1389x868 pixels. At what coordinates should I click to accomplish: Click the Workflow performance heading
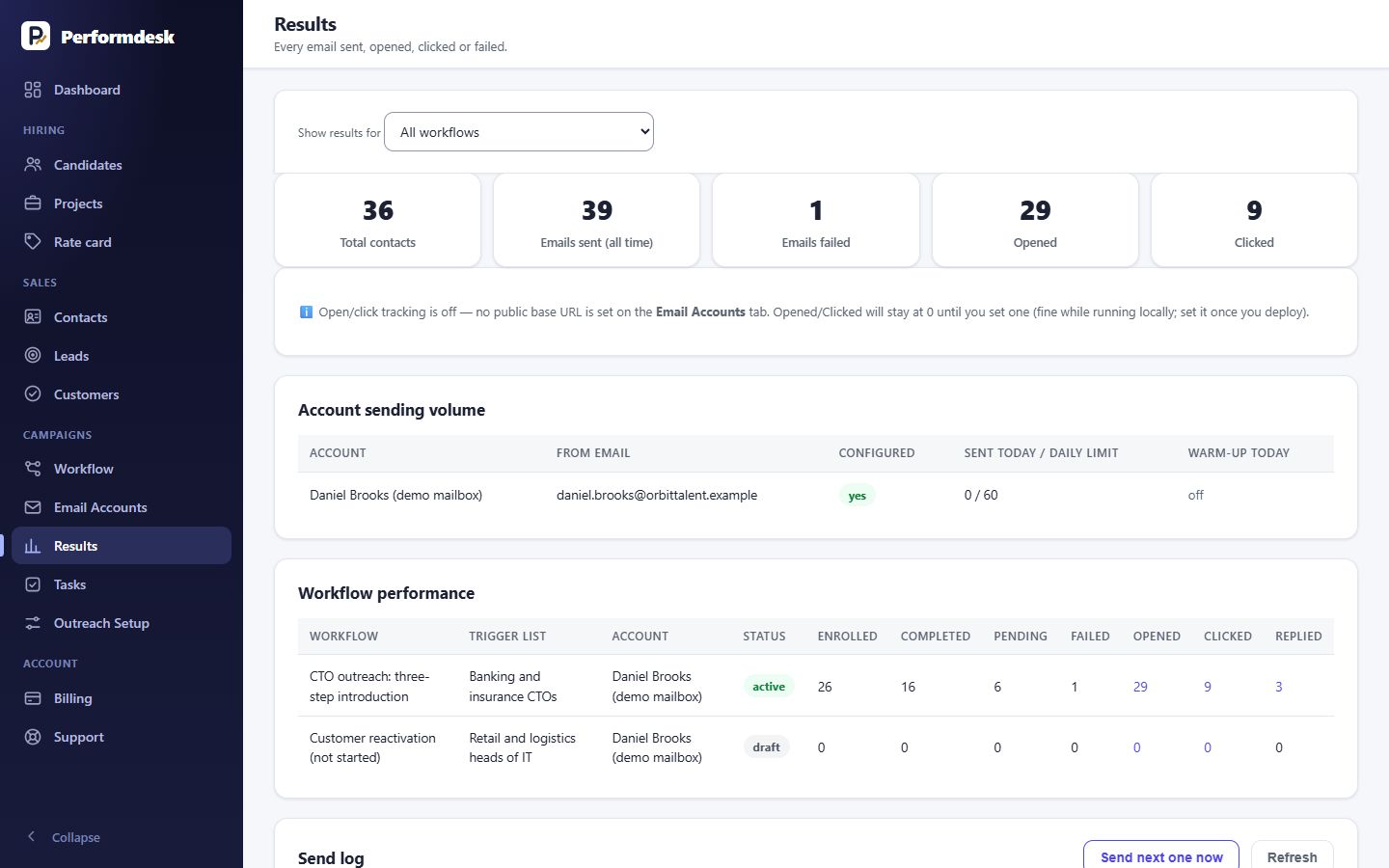pyautogui.click(x=386, y=593)
